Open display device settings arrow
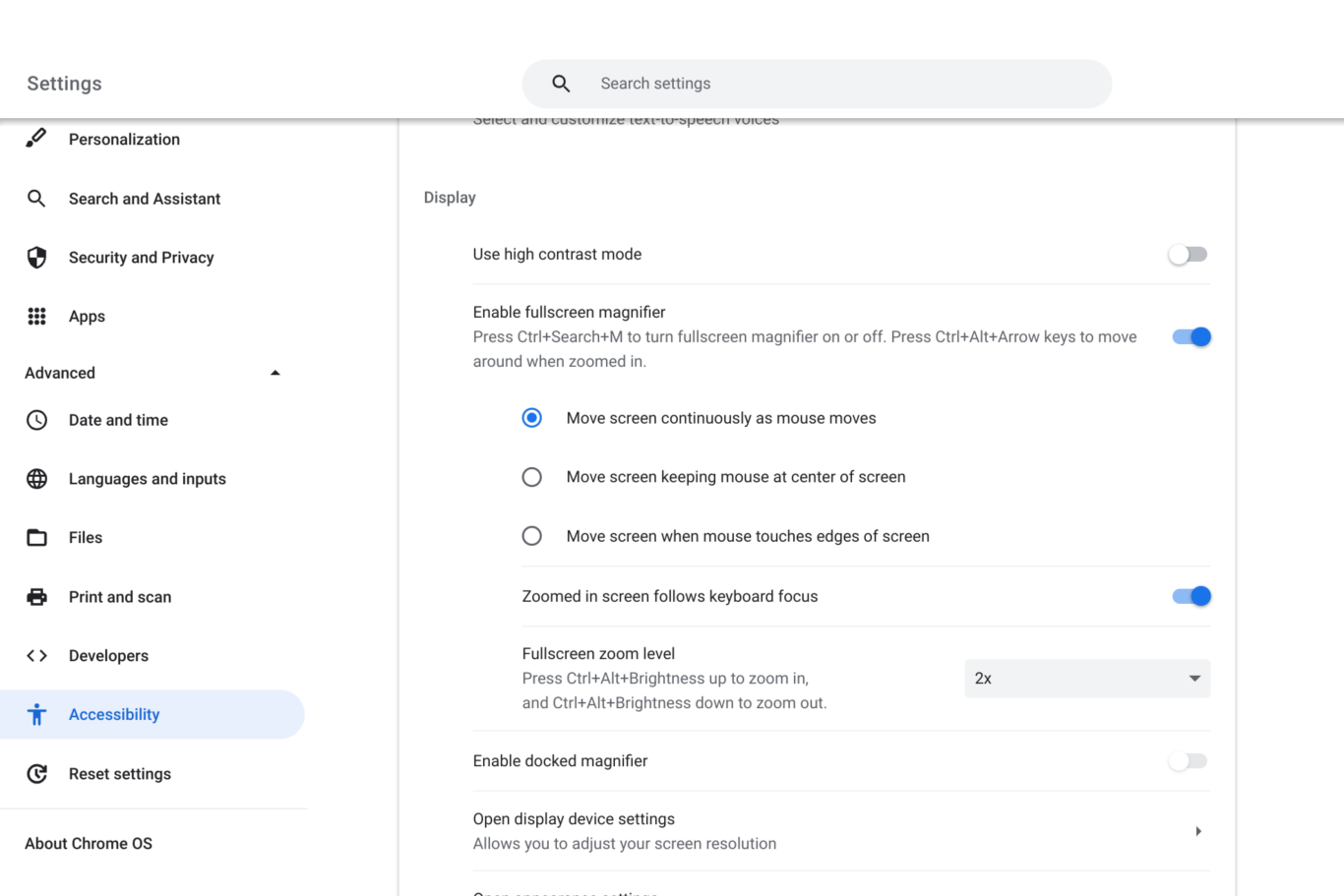1344x896 pixels. pos(1197,831)
